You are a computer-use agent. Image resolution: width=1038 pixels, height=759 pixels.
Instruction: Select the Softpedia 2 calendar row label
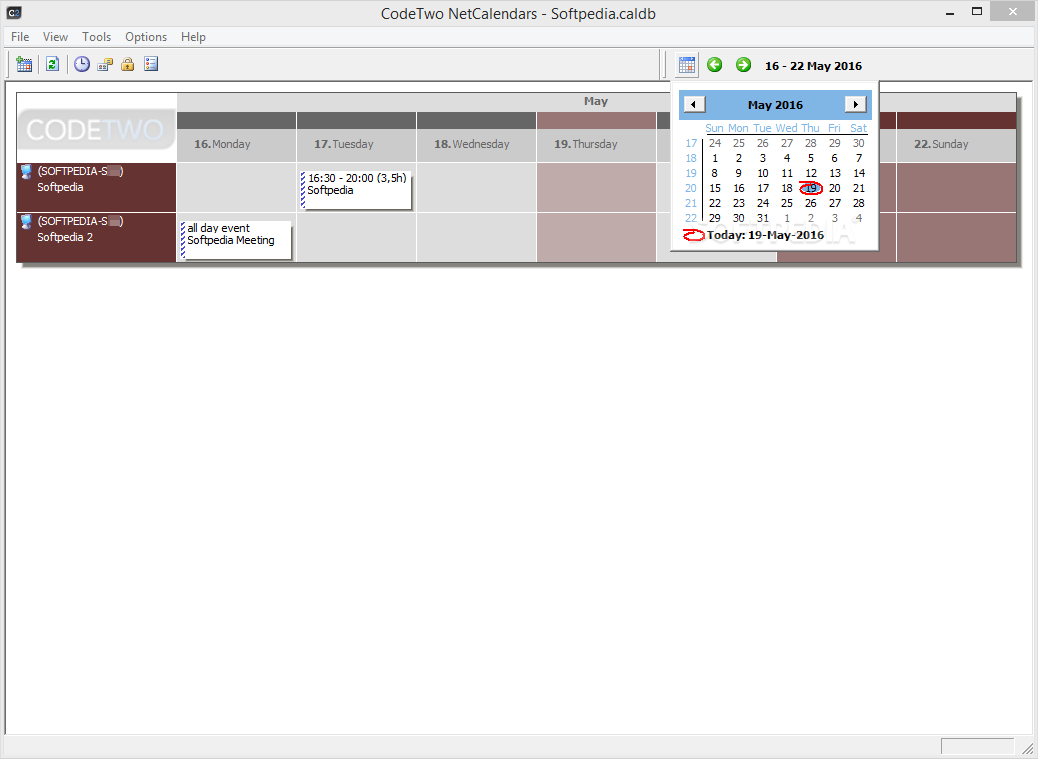(x=96, y=237)
